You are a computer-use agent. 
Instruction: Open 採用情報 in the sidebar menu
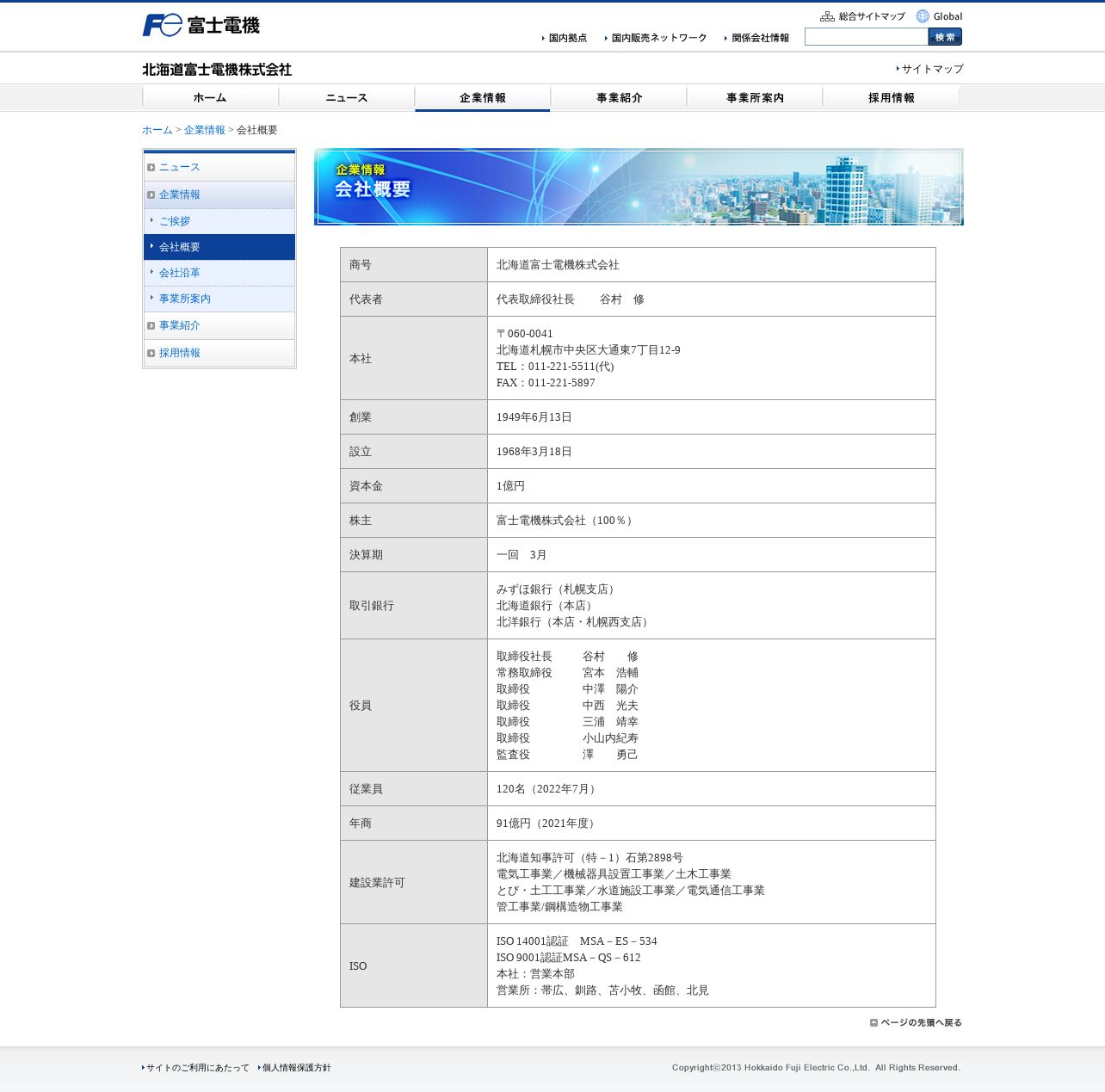click(219, 353)
